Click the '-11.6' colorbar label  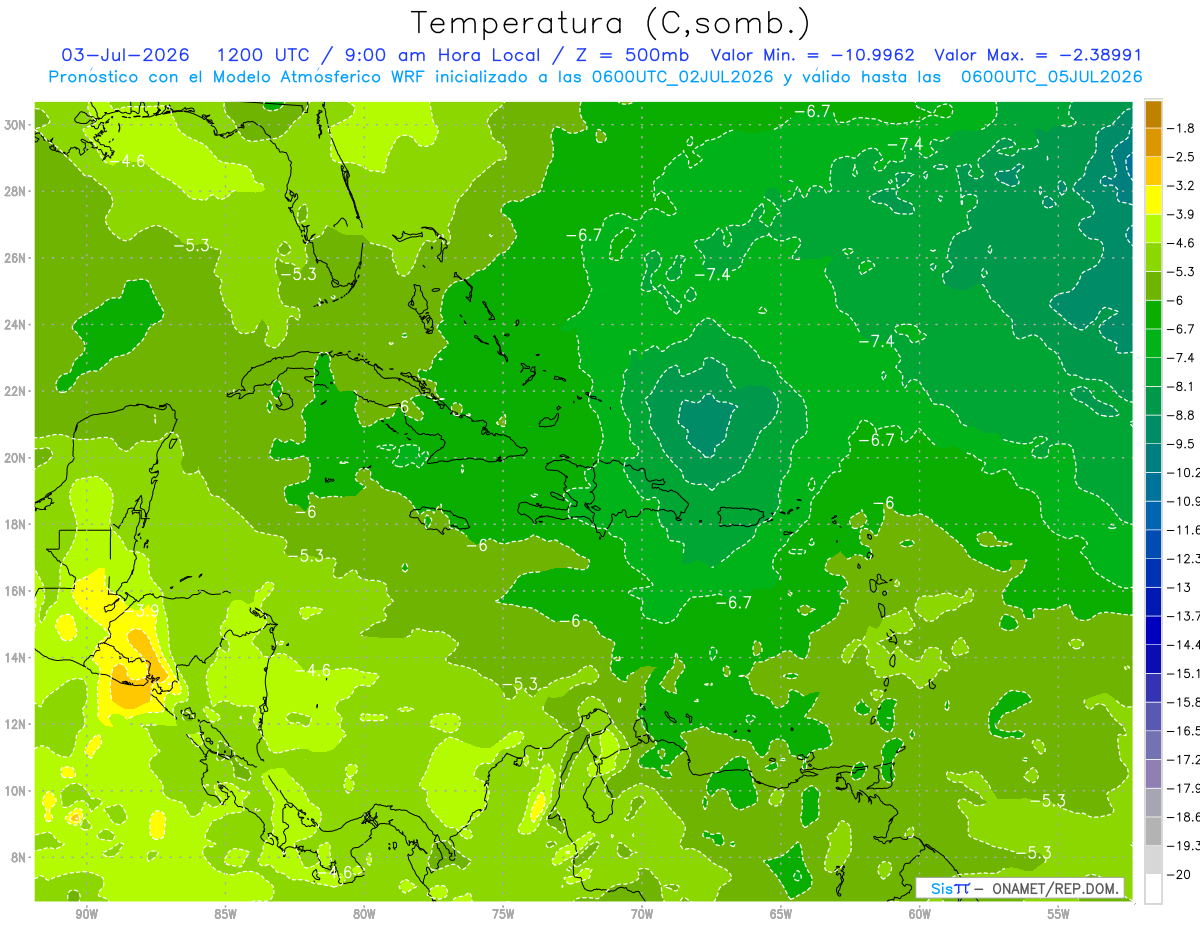tap(1185, 529)
